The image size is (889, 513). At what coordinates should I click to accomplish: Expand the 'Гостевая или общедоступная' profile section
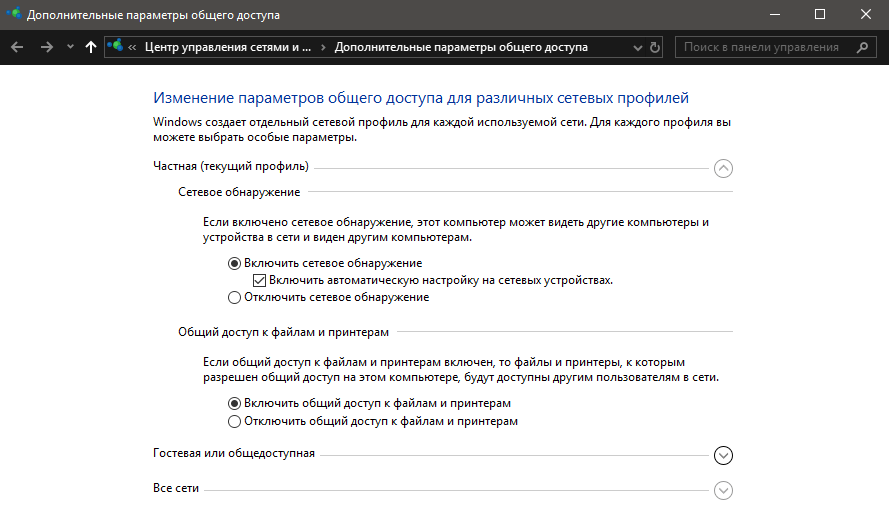pos(724,455)
